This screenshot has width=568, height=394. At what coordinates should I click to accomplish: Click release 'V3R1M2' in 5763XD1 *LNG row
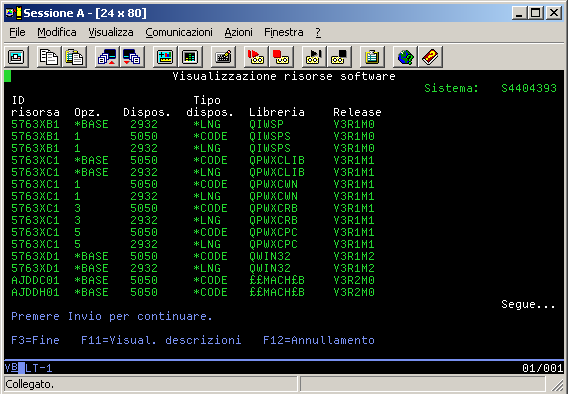click(354, 268)
